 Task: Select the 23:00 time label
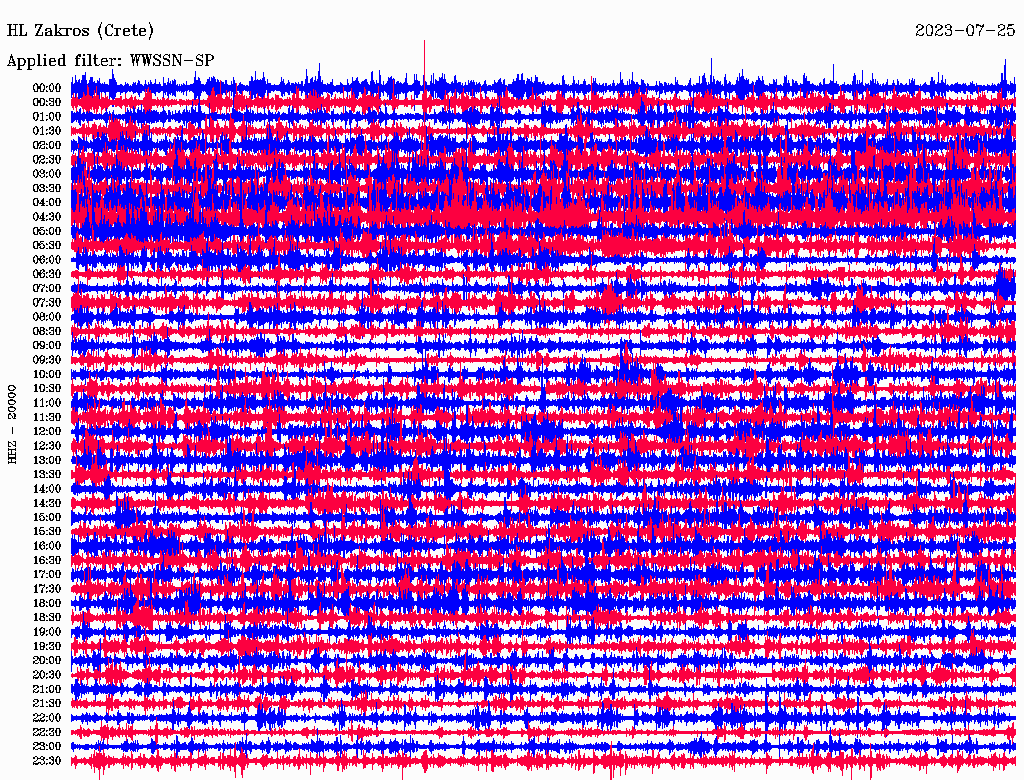point(47,746)
